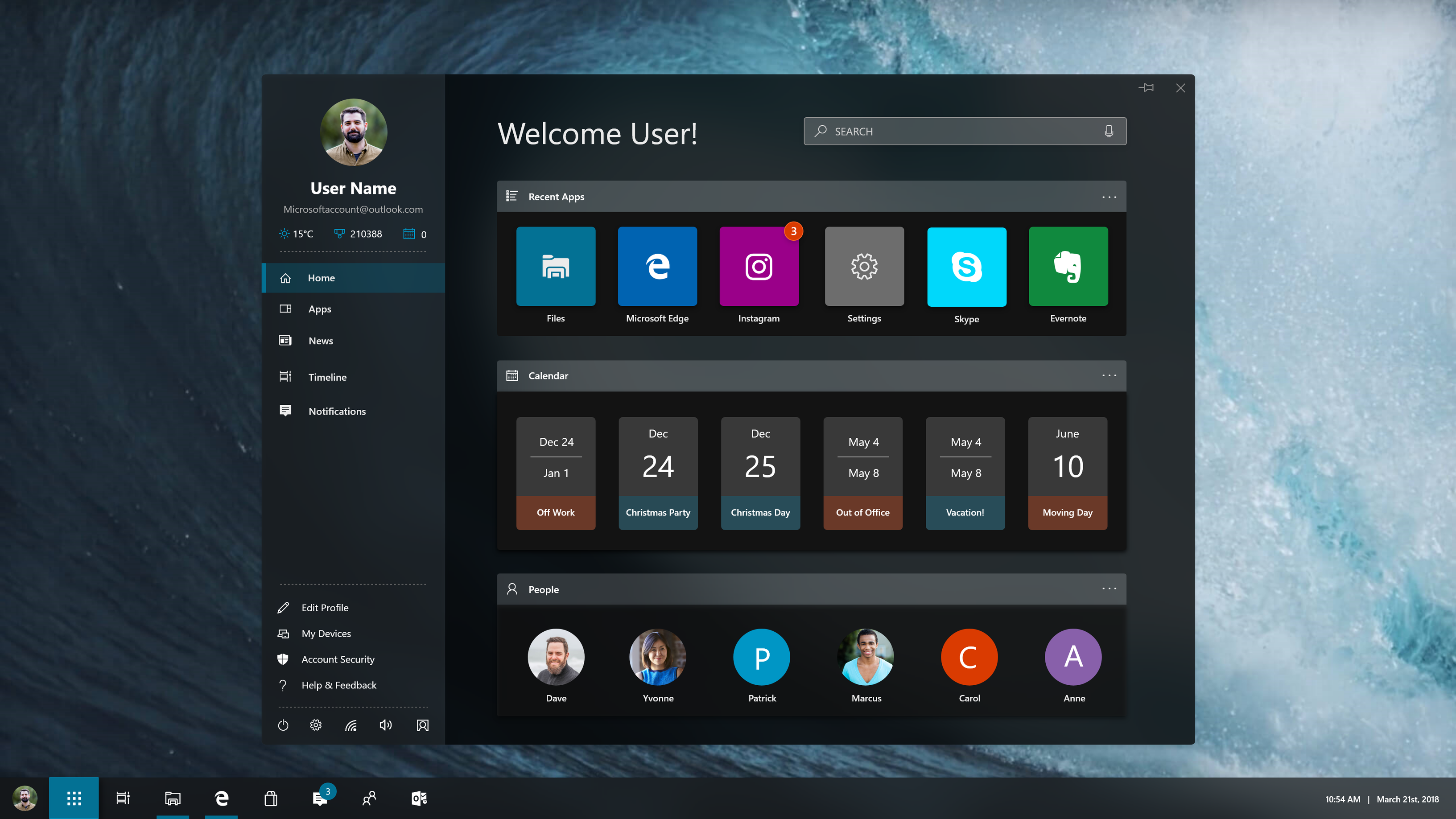Open Microsoft Edge from Recent Apps

[657, 266]
